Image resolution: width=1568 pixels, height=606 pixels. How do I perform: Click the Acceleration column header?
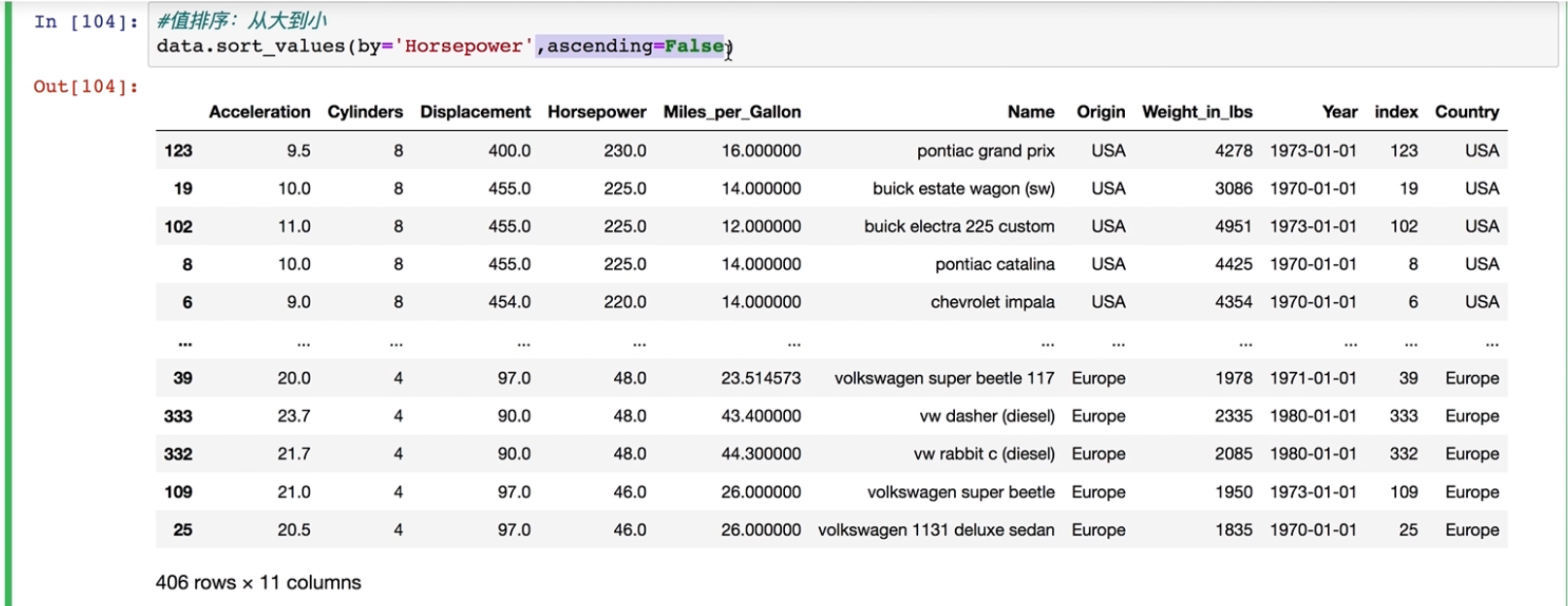pos(259,112)
